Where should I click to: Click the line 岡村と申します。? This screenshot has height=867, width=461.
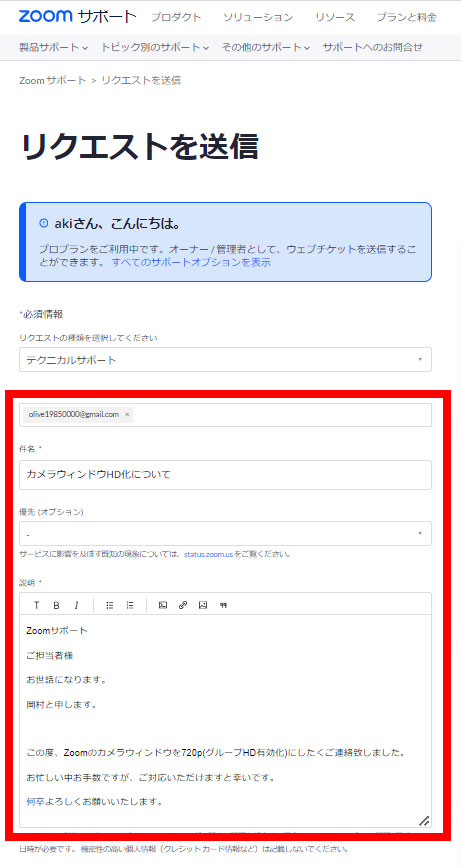(x=62, y=705)
